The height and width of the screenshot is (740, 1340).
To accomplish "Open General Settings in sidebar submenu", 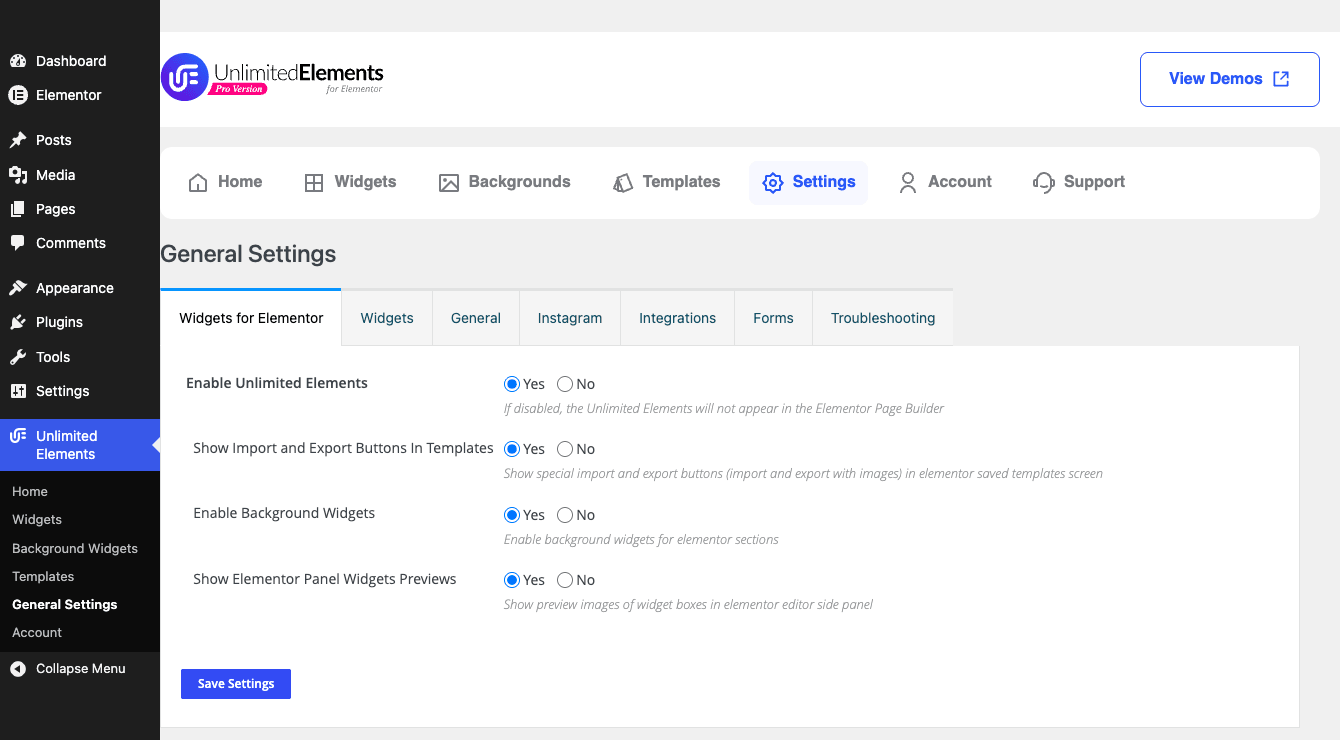I will click(x=65, y=605).
